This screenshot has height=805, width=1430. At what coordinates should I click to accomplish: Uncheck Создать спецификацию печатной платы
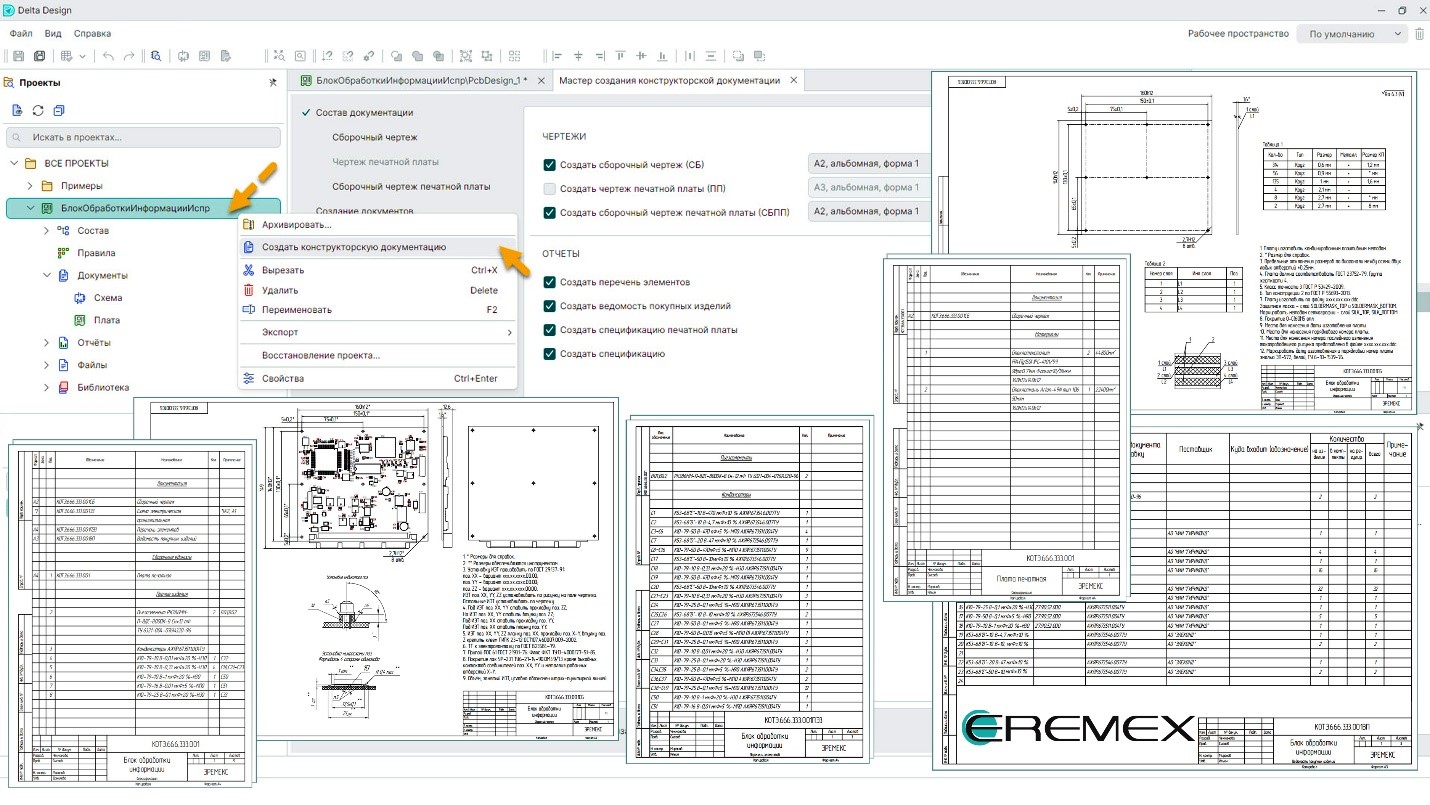[549, 330]
